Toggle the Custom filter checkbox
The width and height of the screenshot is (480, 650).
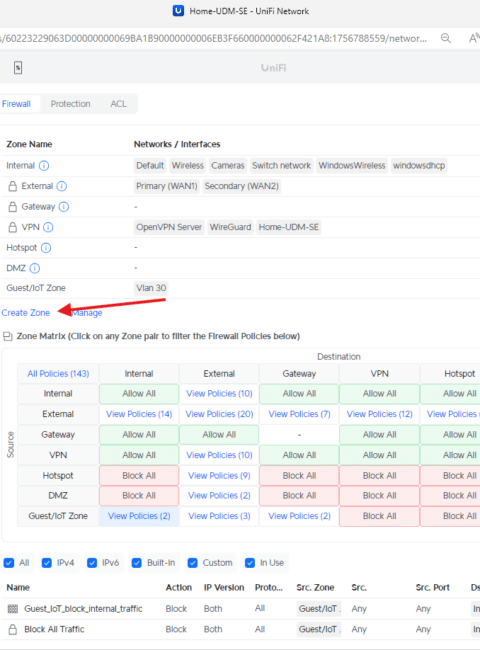tap(192, 563)
